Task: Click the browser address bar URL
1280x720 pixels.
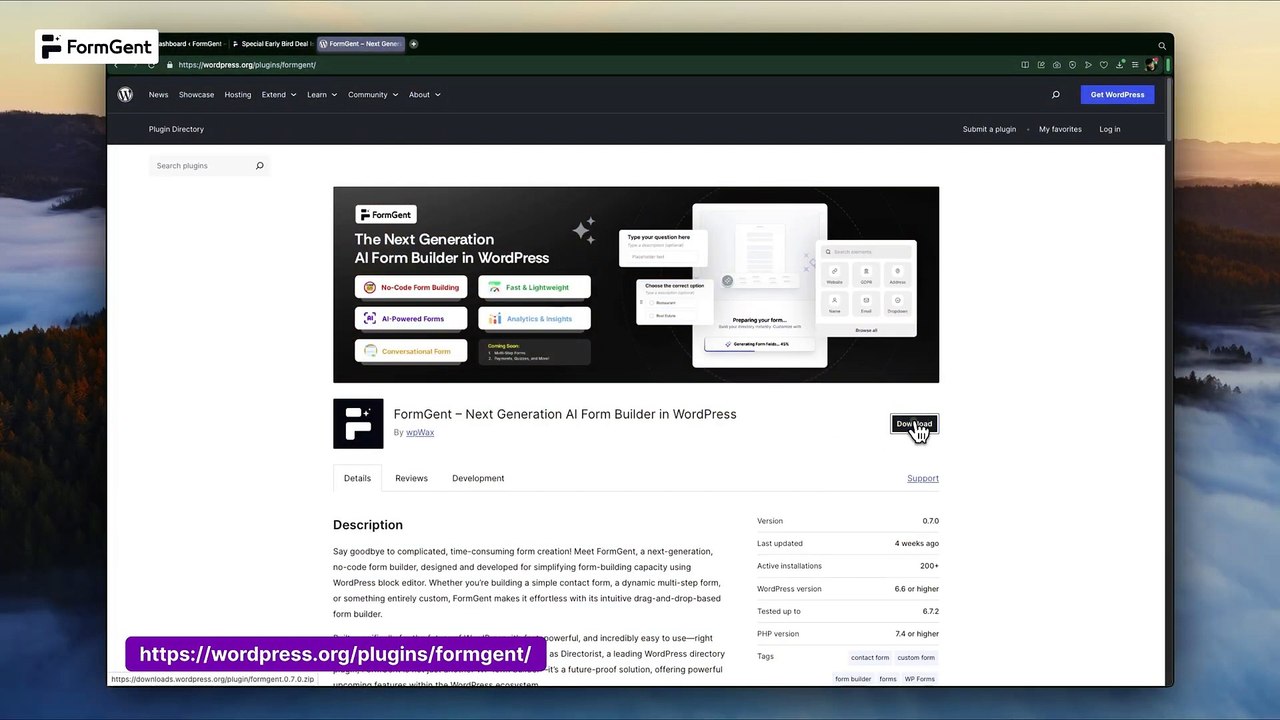Action: click(x=247, y=65)
